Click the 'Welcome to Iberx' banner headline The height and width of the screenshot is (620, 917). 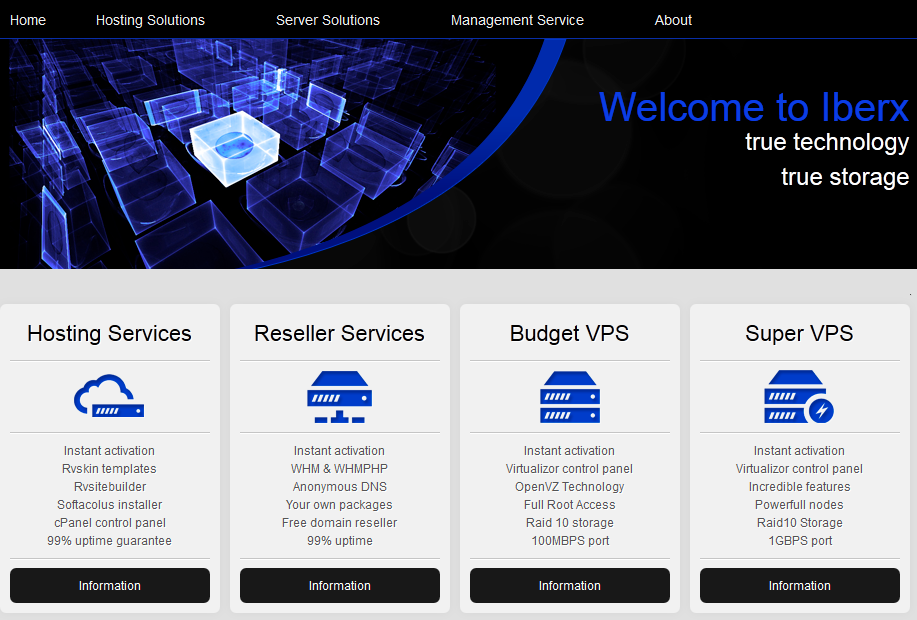(x=754, y=107)
